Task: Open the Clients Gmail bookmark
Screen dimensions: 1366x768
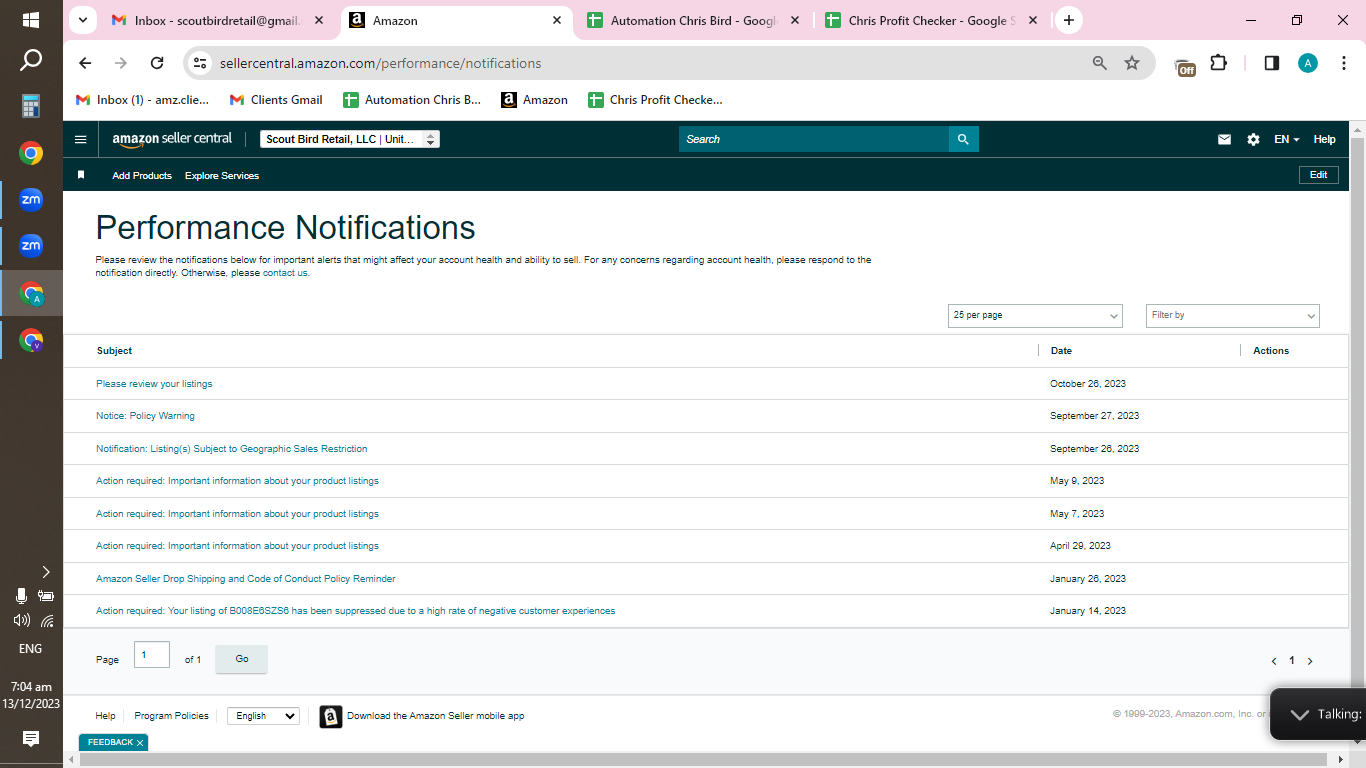Action: point(276,100)
